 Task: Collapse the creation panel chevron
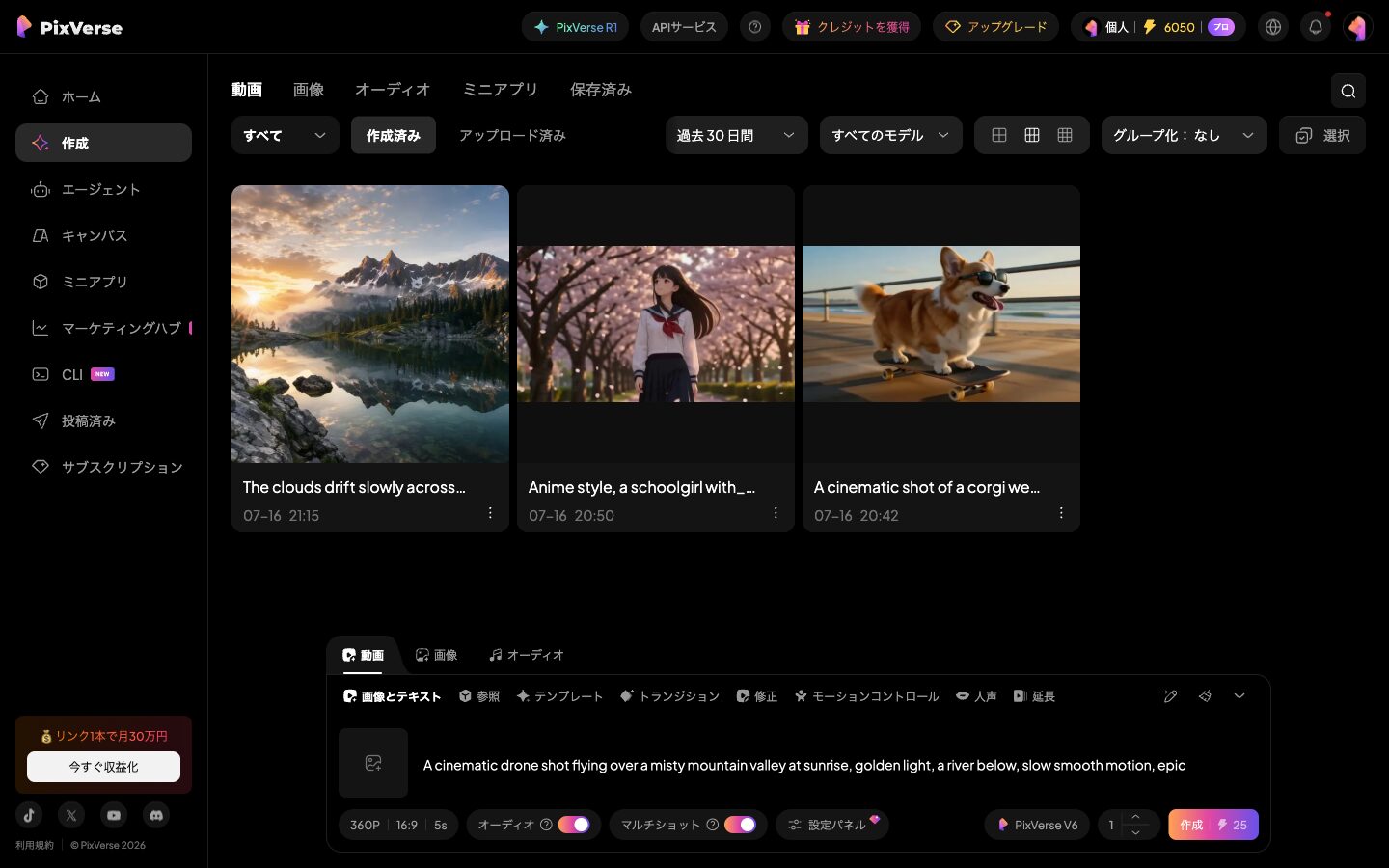(x=1239, y=696)
